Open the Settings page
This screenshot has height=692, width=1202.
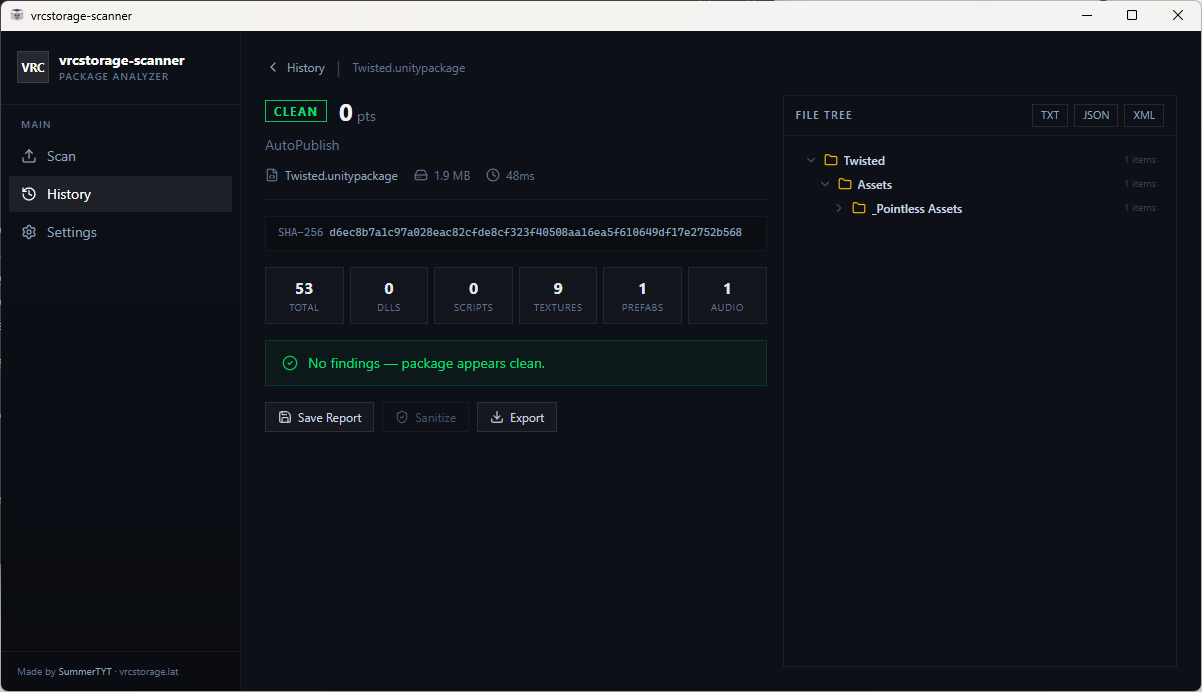[120, 232]
